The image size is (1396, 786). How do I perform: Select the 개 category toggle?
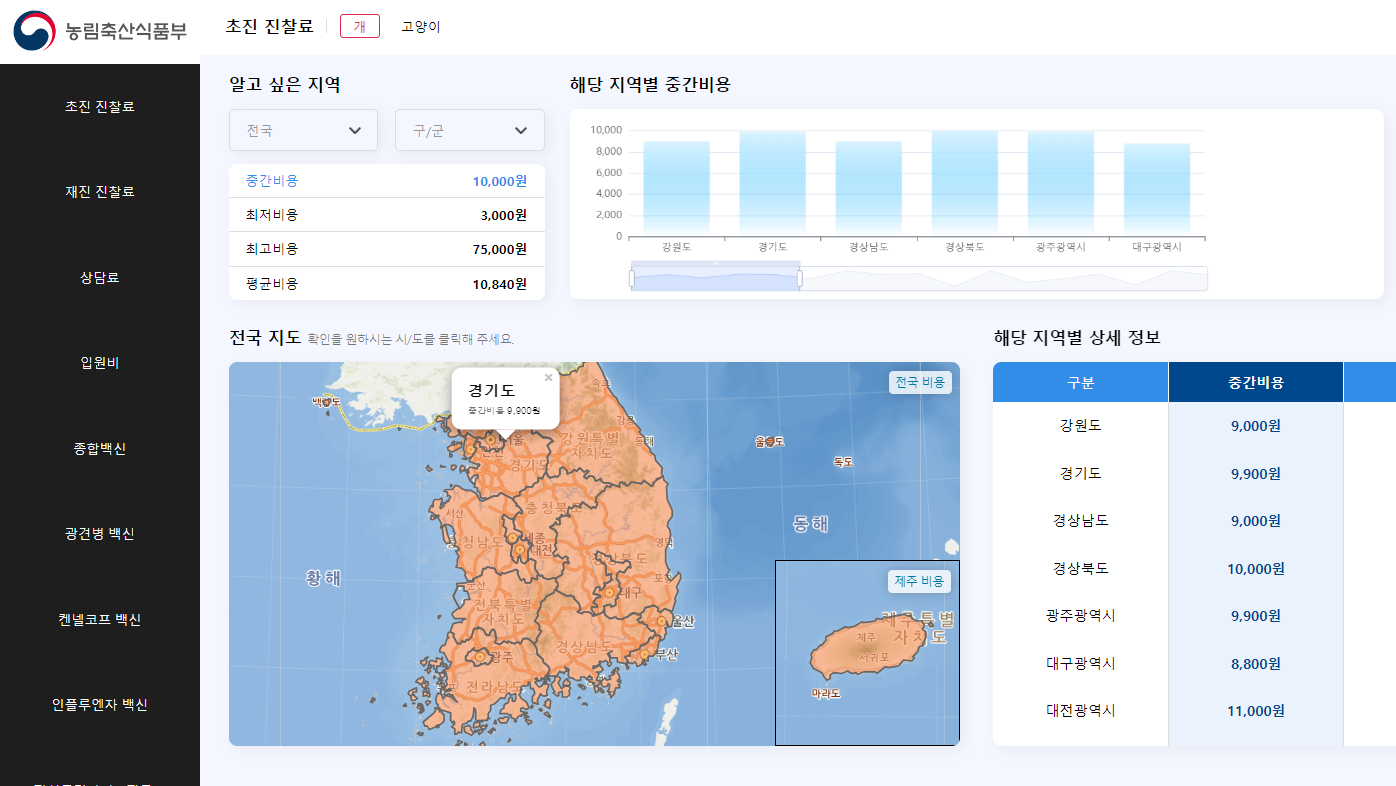tap(359, 26)
